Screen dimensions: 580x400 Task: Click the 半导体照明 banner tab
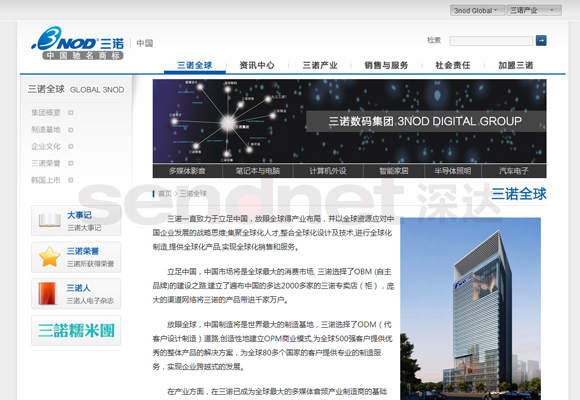[x=453, y=171]
